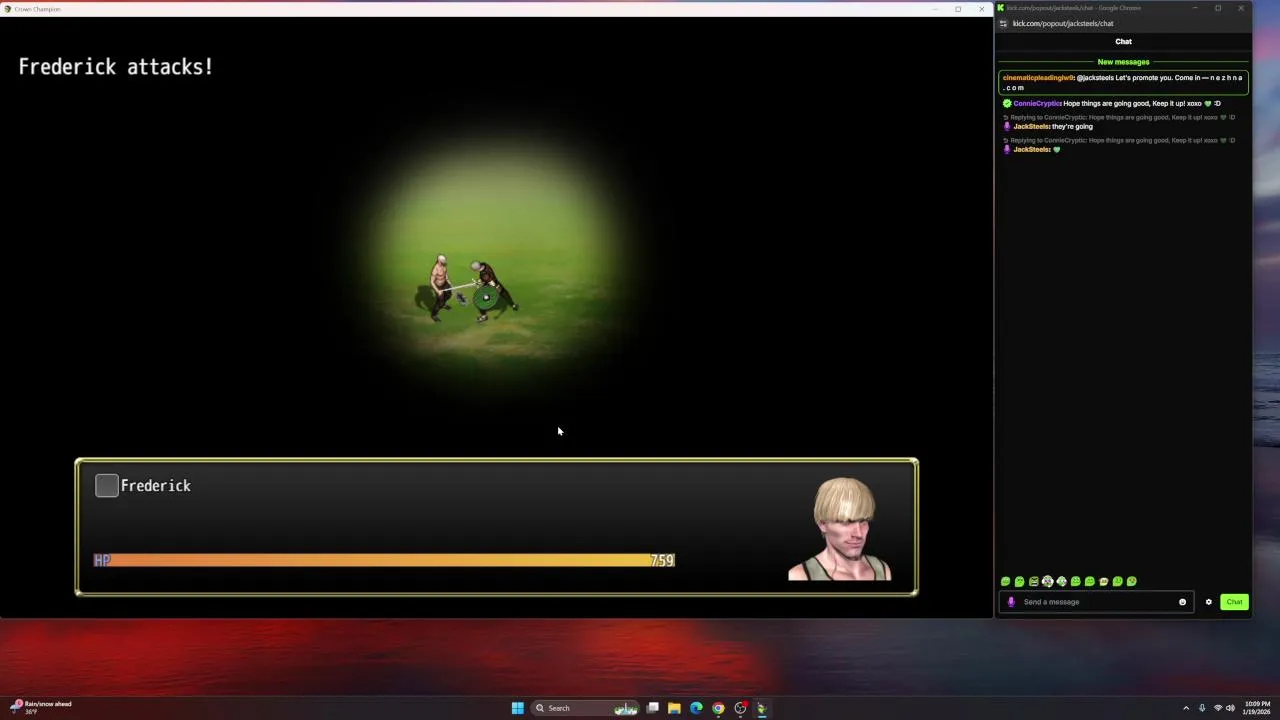Click the "Frederick attacks!" battle message
The height and width of the screenshot is (720, 1280).
tap(116, 67)
